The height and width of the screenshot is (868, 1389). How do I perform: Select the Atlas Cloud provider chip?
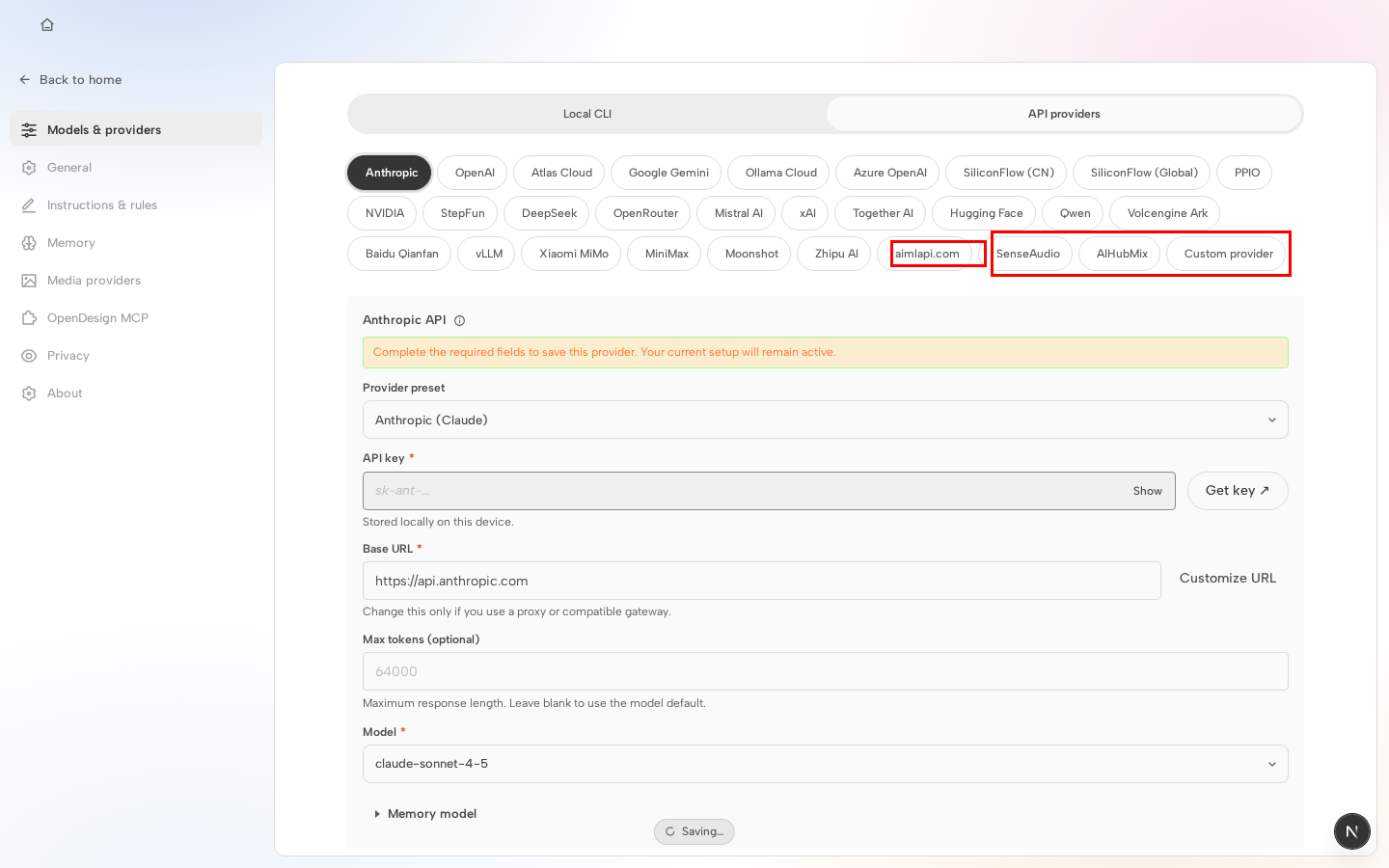pyautogui.click(x=560, y=173)
